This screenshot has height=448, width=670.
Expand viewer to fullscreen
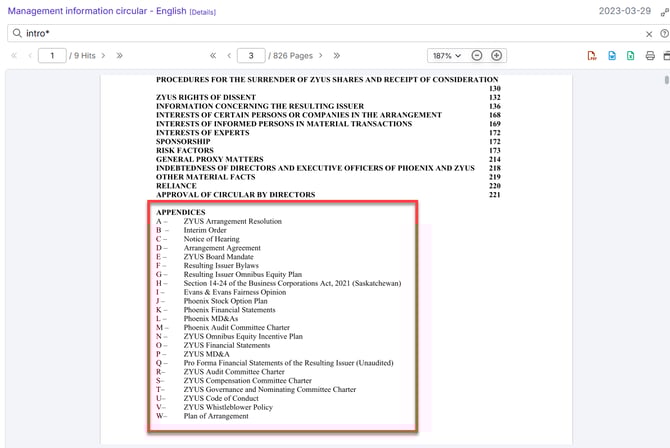point(665,12)
